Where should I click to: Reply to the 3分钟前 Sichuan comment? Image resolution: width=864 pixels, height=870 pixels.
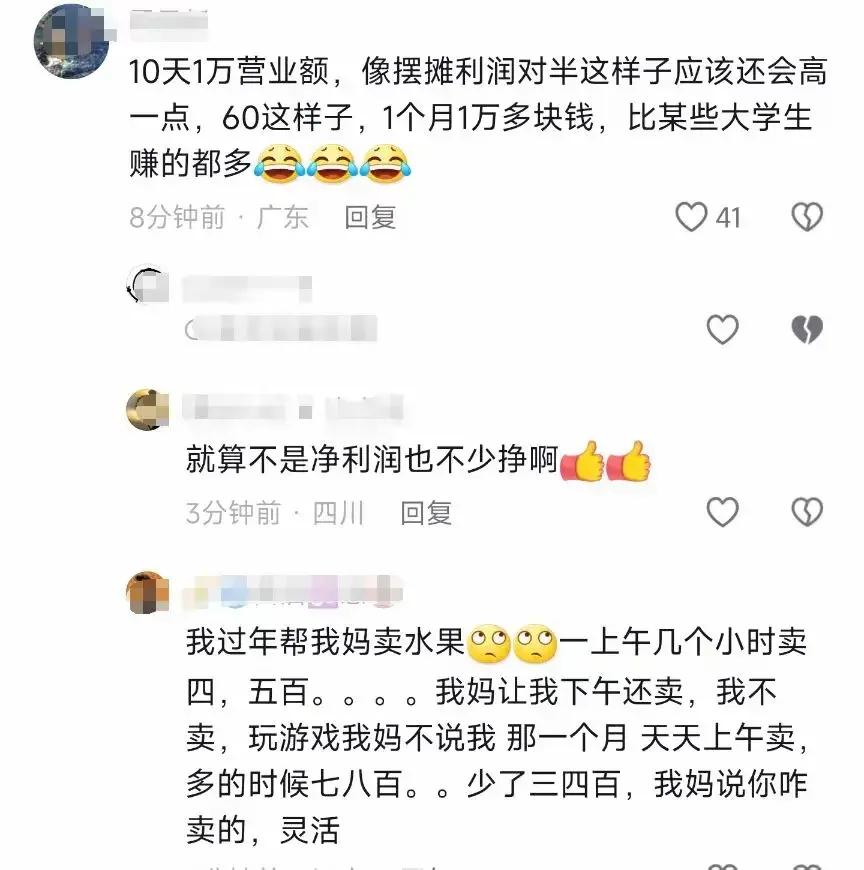(x=426, y=513)
